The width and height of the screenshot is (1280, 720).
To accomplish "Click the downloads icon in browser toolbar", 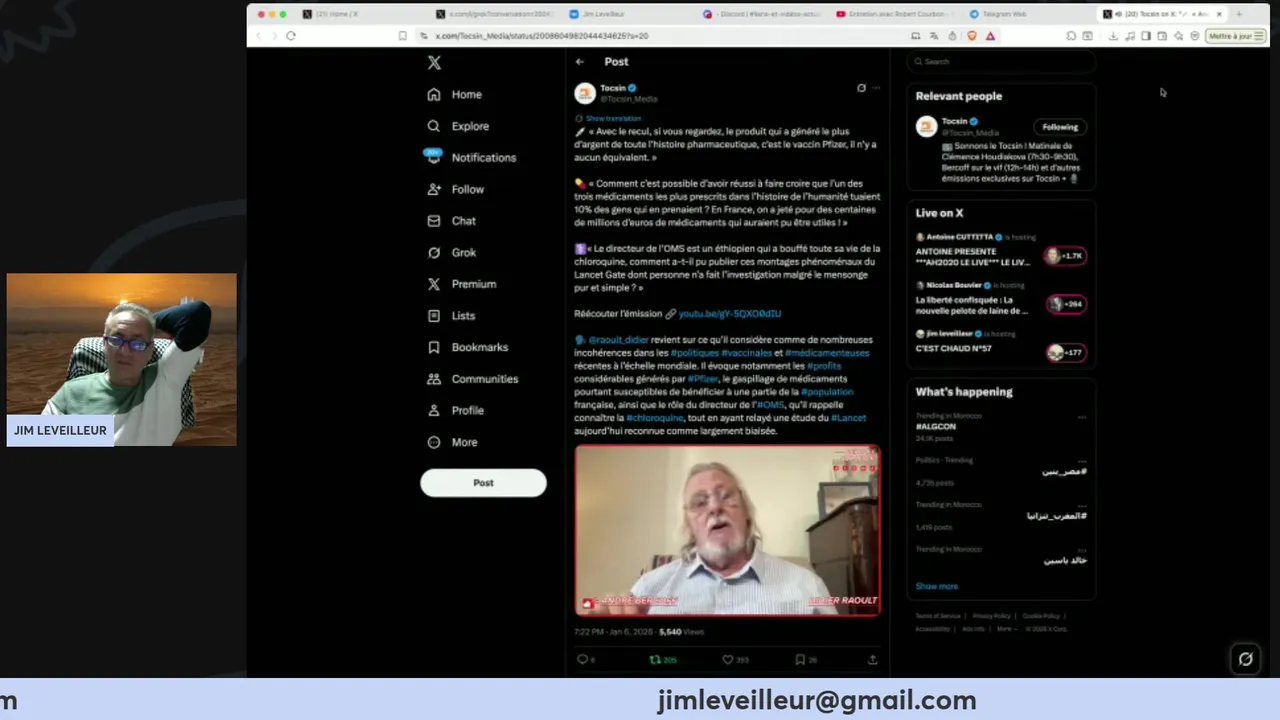I will click(1113, 36).
